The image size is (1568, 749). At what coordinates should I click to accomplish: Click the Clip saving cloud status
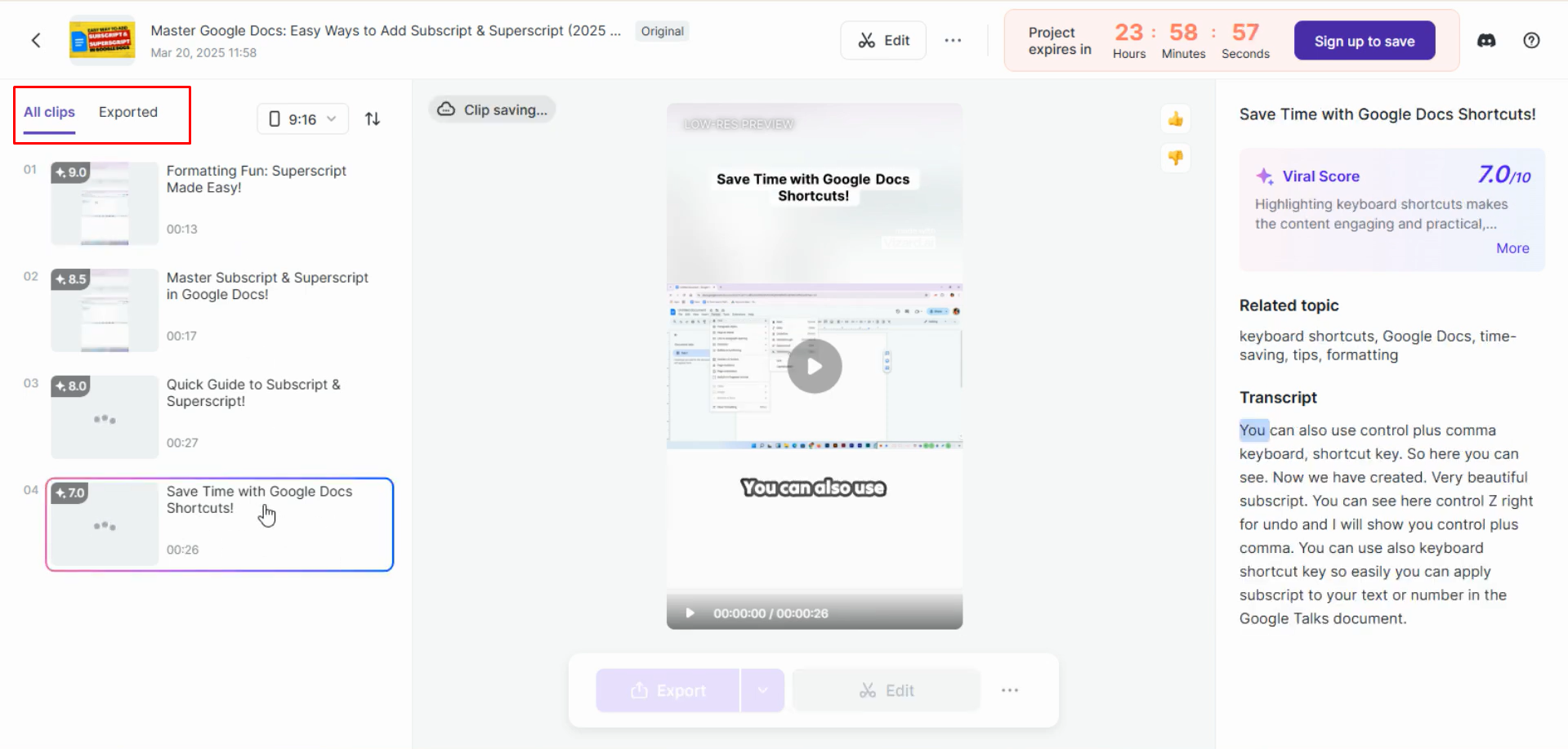pos(493,109)
